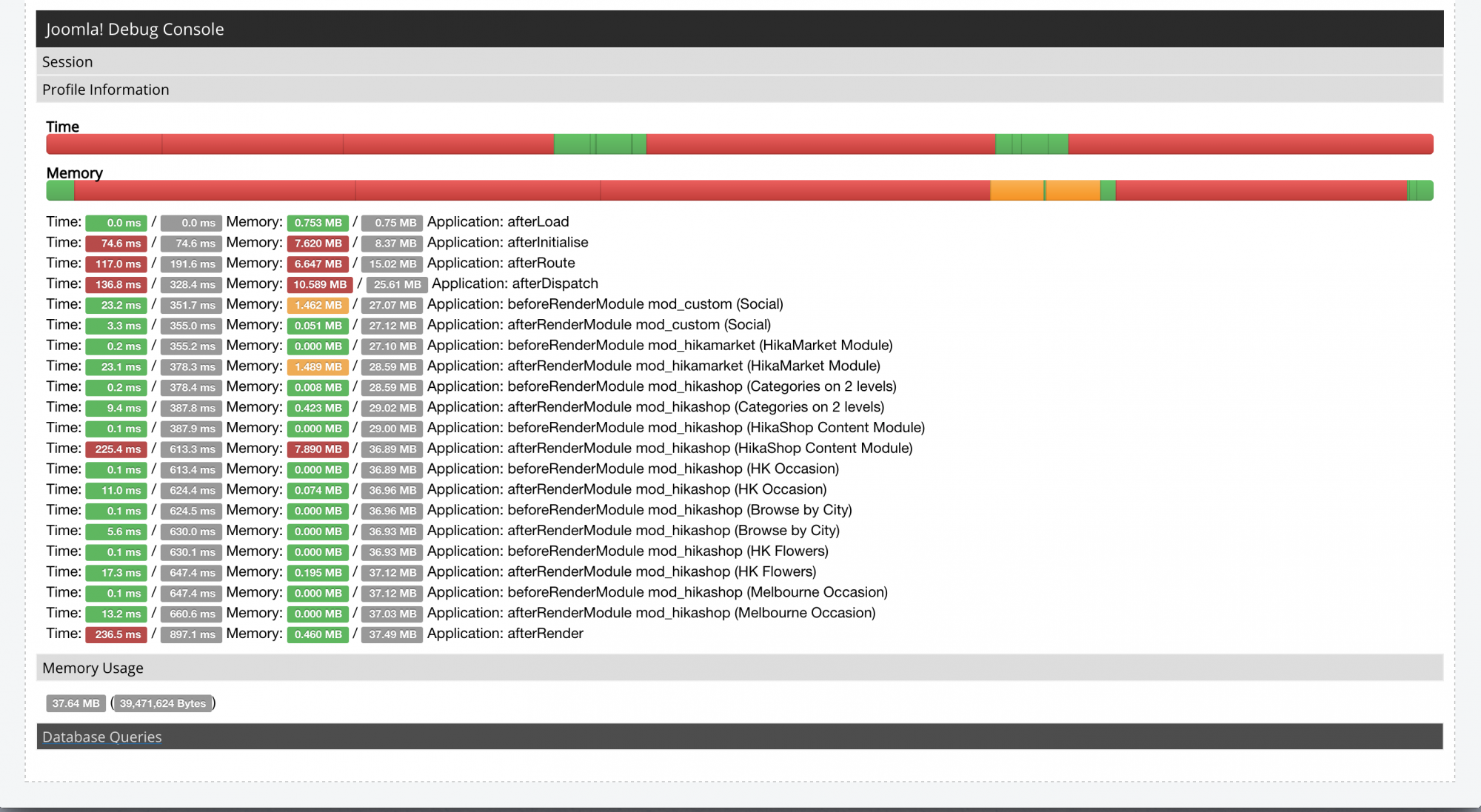Click the first green segment in Time bar
This screenshot has width=1481, height=812.
tap(572, 144)
